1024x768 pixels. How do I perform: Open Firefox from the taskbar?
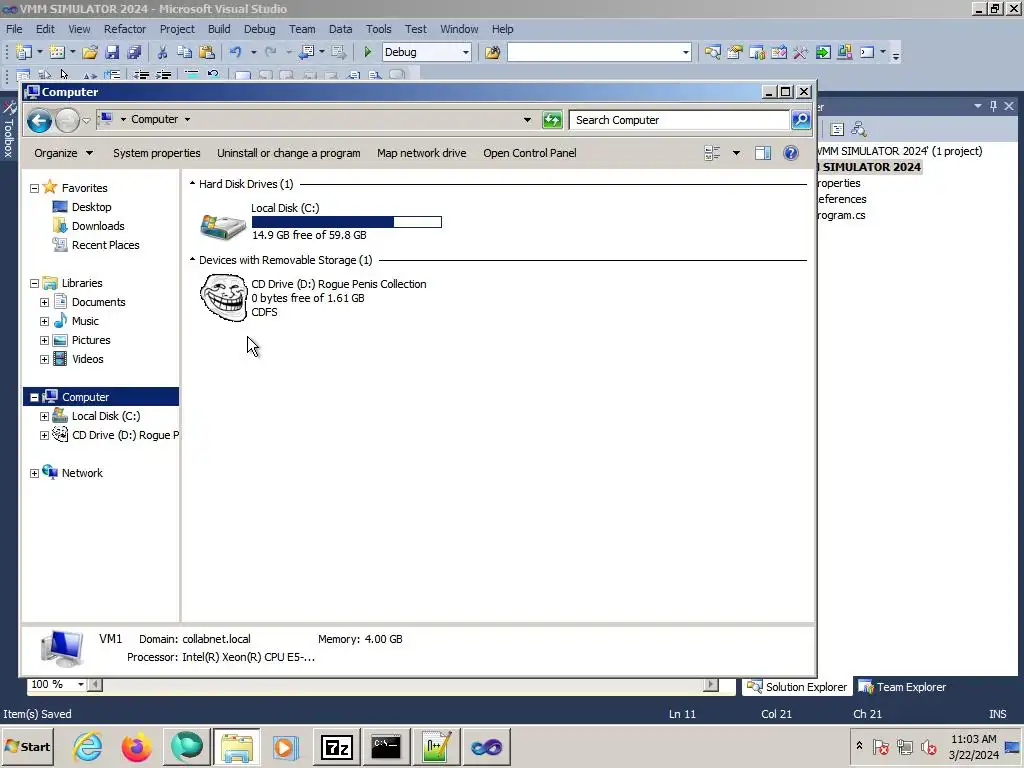(136, 747)
